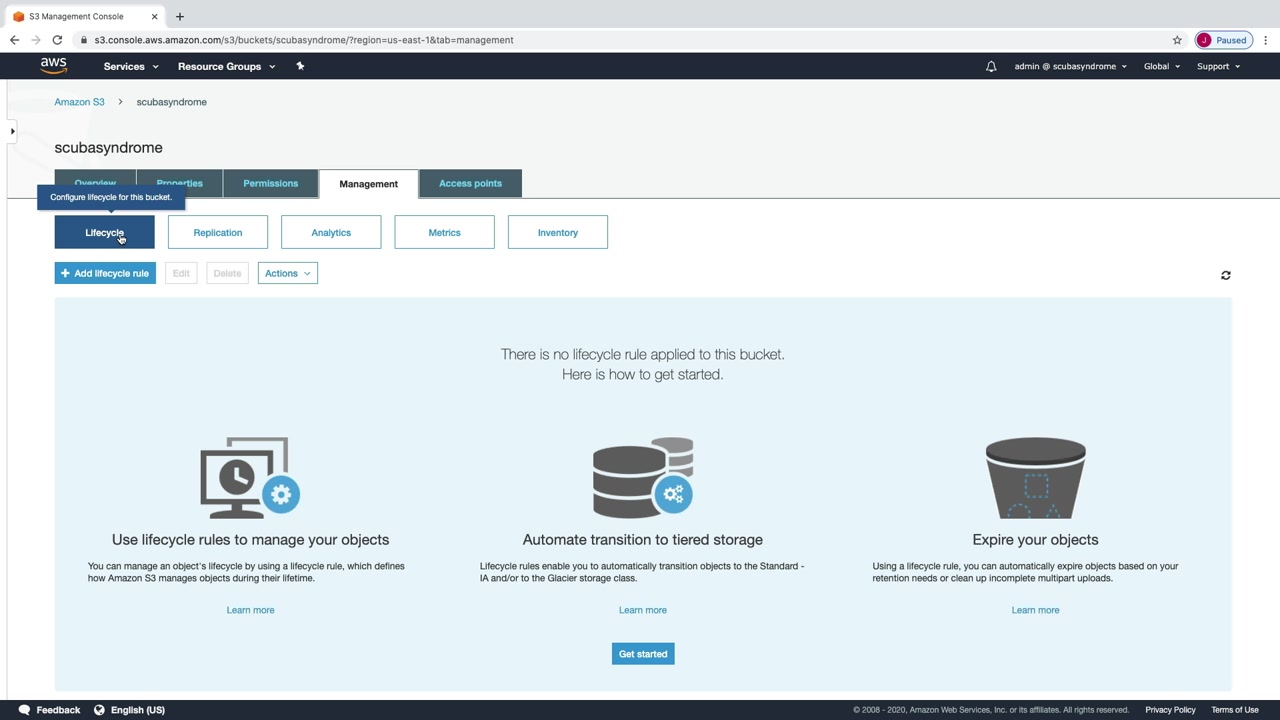The image size is (1280, 720).
Task: Bookmark this page with the star icon
Action: coord(1177,40)
